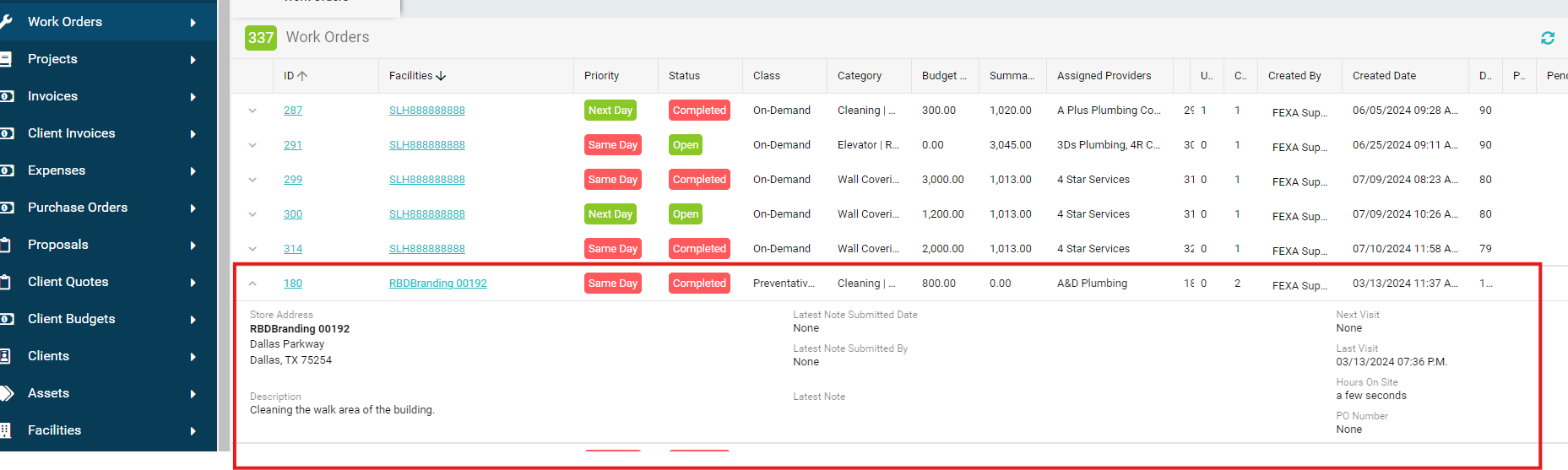
Task: Expand the row for work order 300
Action: point(252,214)
